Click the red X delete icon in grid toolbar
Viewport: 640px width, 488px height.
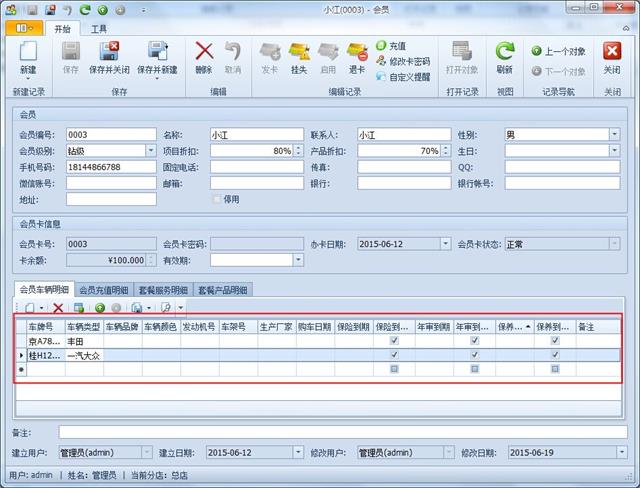click(x=58, y=308)
